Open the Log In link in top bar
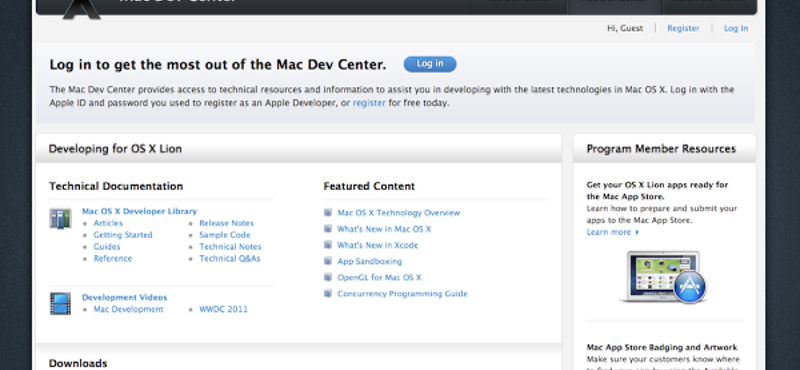 pyautogui.click(x=736, y=28)
